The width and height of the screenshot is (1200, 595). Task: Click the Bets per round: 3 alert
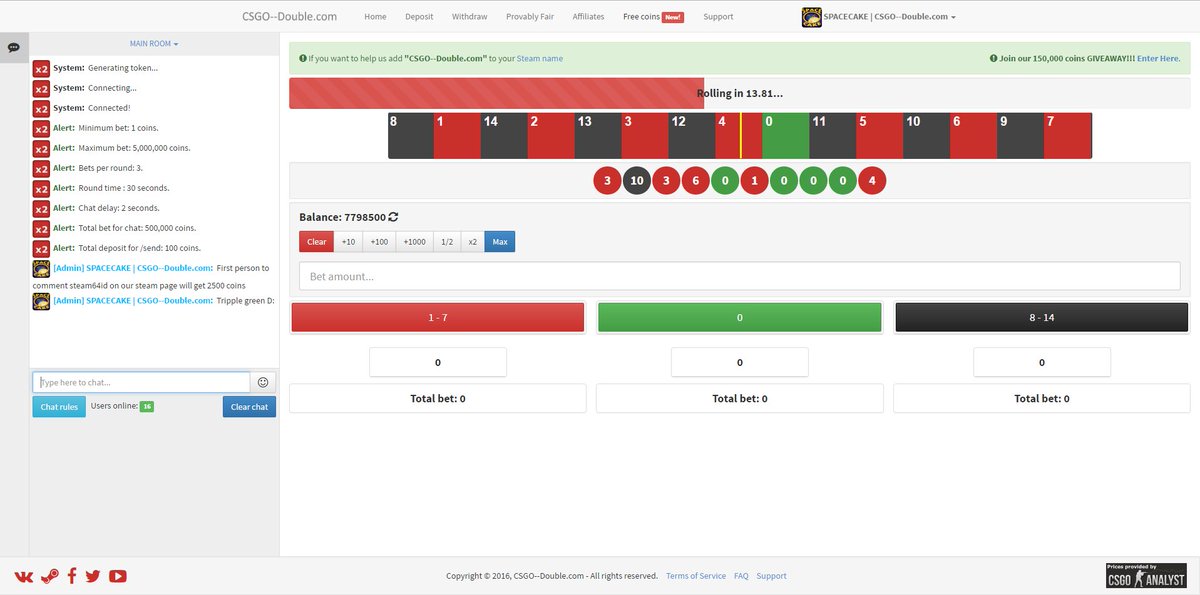(x=98, y=168)
